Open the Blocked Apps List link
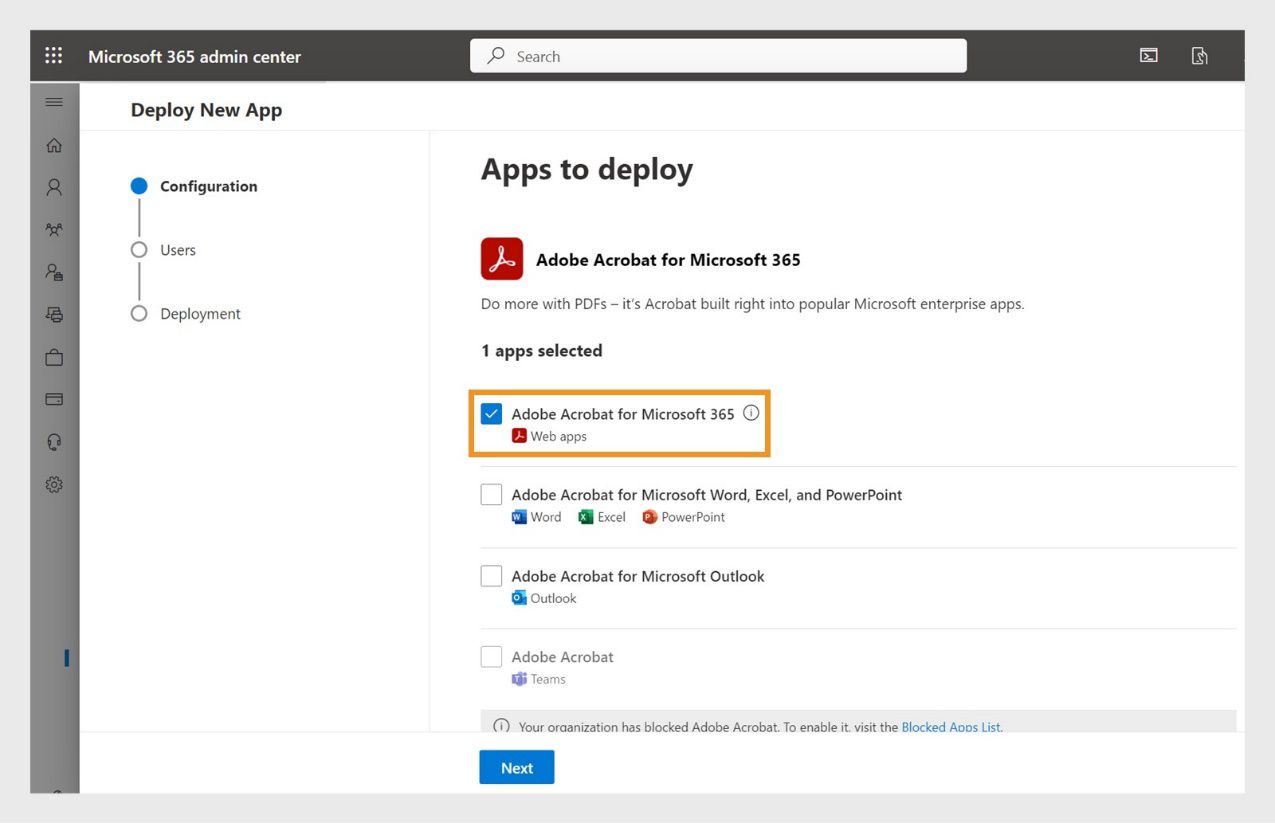The image size is (1275, 823). [x=949, y=727]
